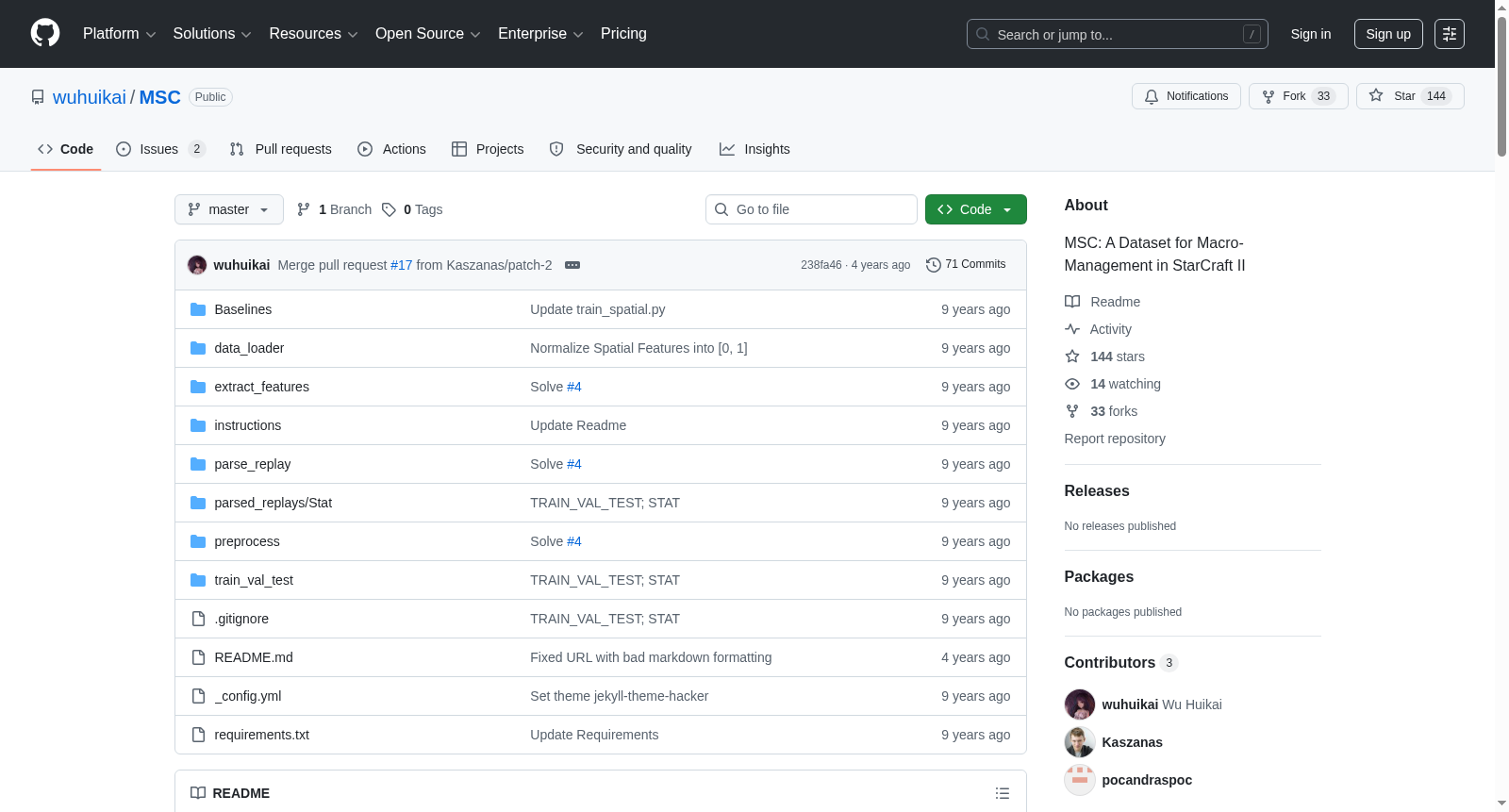Open the Insights tab
The height and width of the screenshot is (812, 1509).
[x=754, y=149]
